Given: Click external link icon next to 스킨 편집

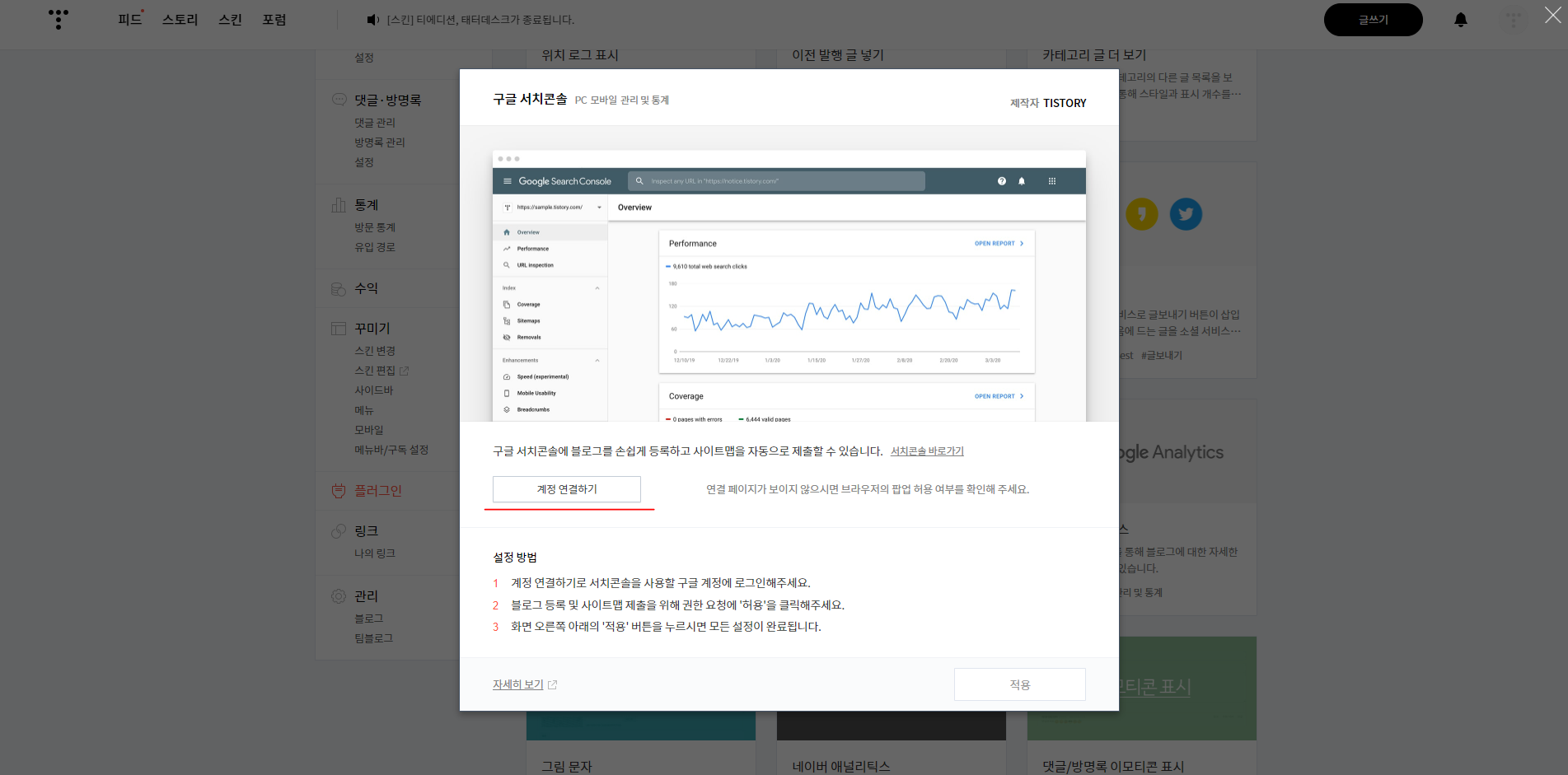Looking at the screenshot, I should point(404,371).
